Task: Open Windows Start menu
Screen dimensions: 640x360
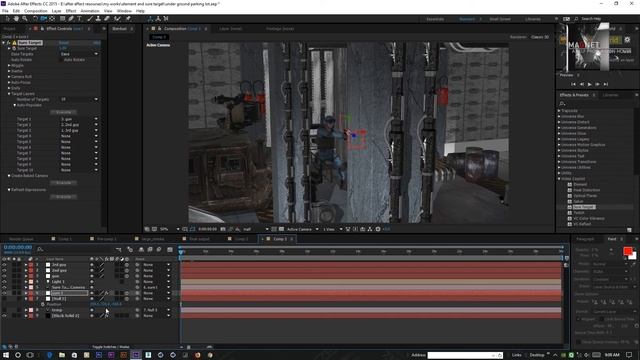Action: [6, 355]
